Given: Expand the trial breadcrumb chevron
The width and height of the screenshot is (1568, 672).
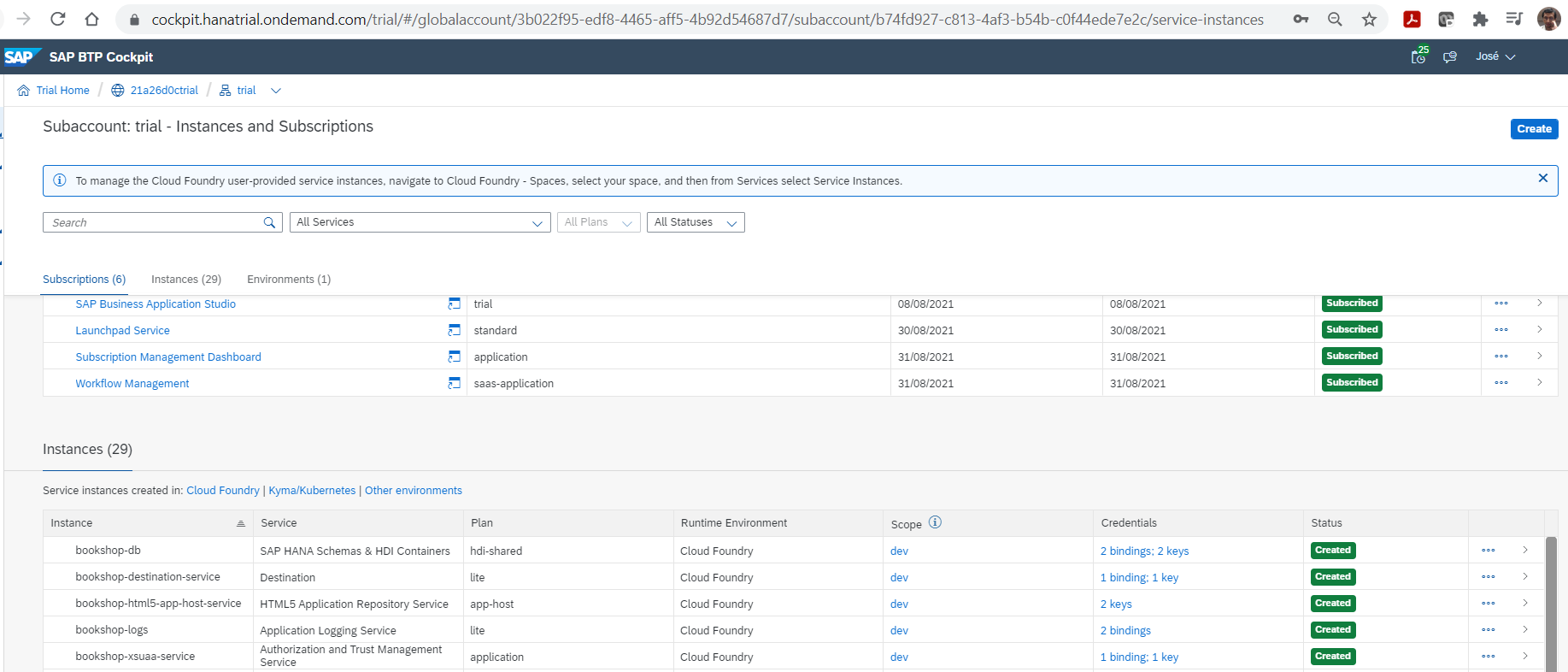Looking at the screenshot, I should (x=275, y=91).
